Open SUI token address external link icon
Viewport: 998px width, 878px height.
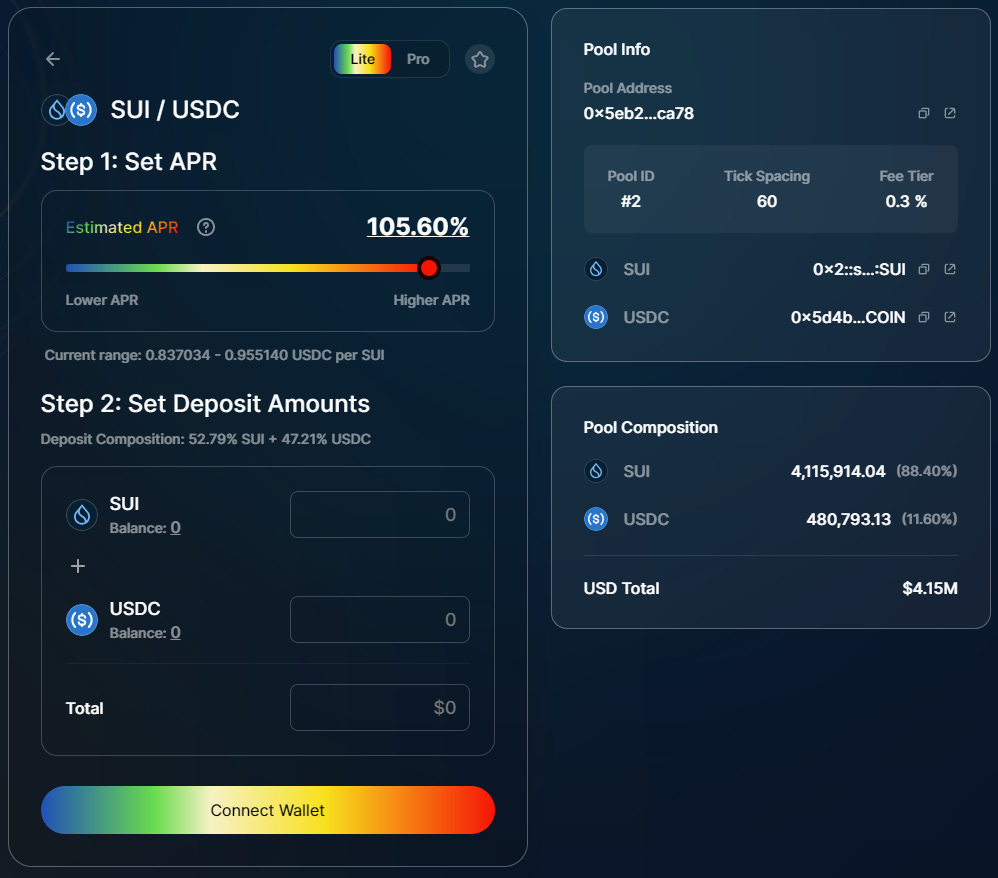(x=950, y=269)
